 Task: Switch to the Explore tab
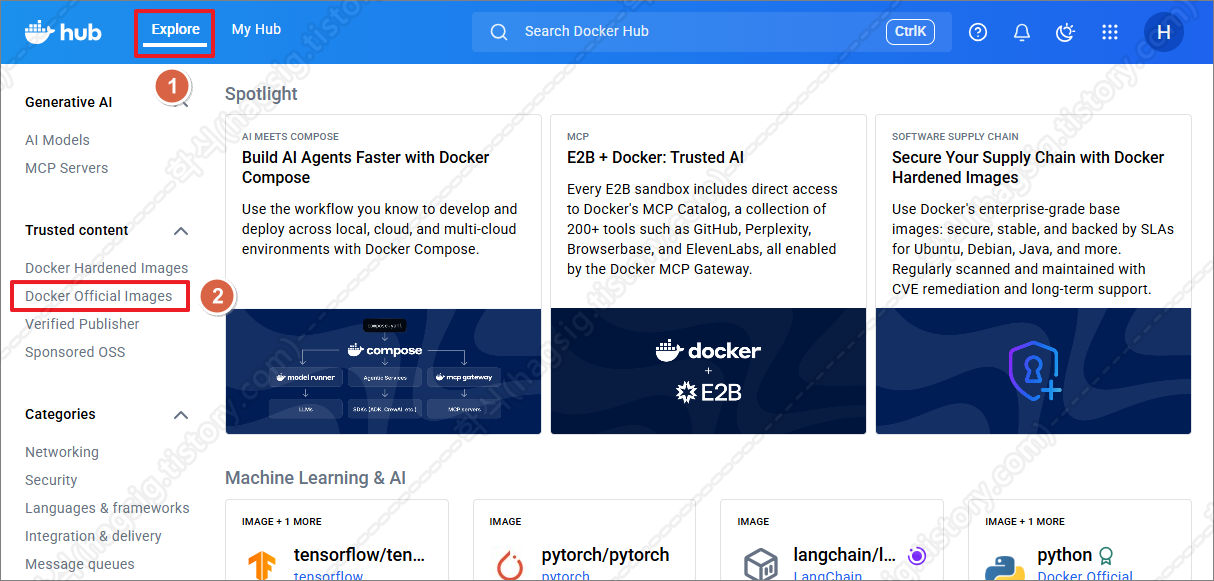pyautogui.click(x=176, y=29)
